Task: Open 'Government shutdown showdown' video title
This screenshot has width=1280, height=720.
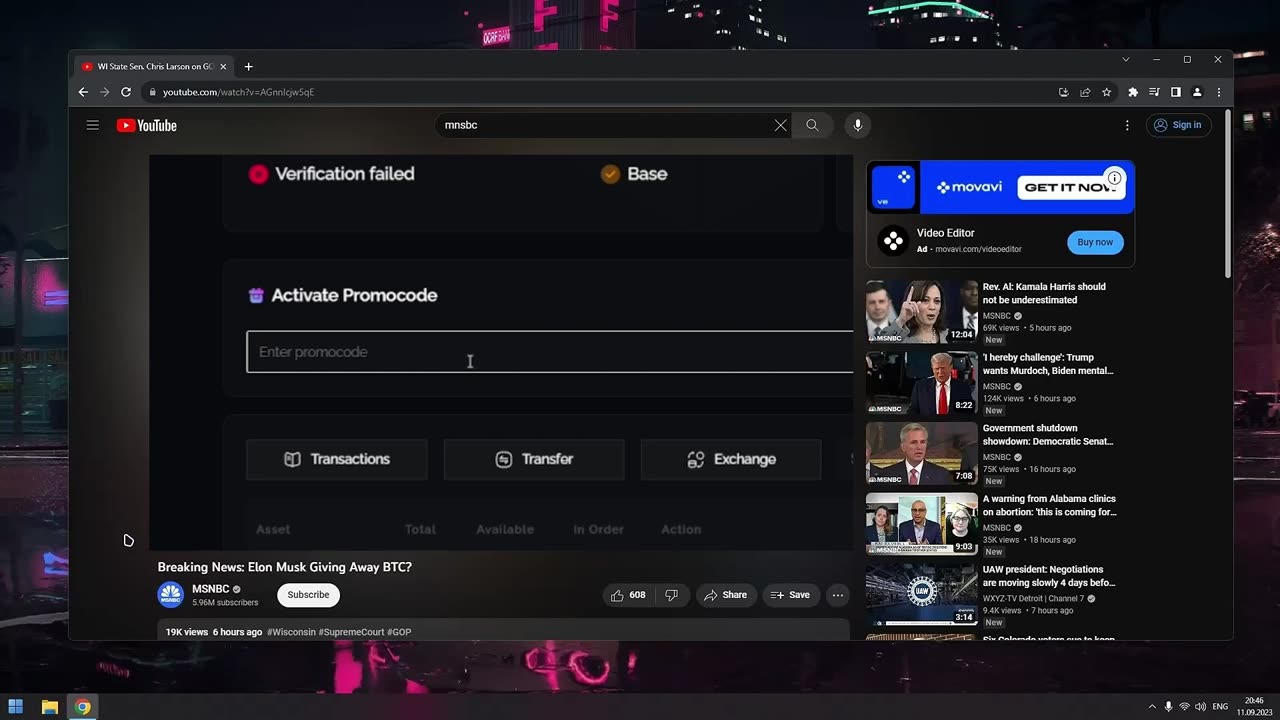Action: click(x=1048, y=435)
